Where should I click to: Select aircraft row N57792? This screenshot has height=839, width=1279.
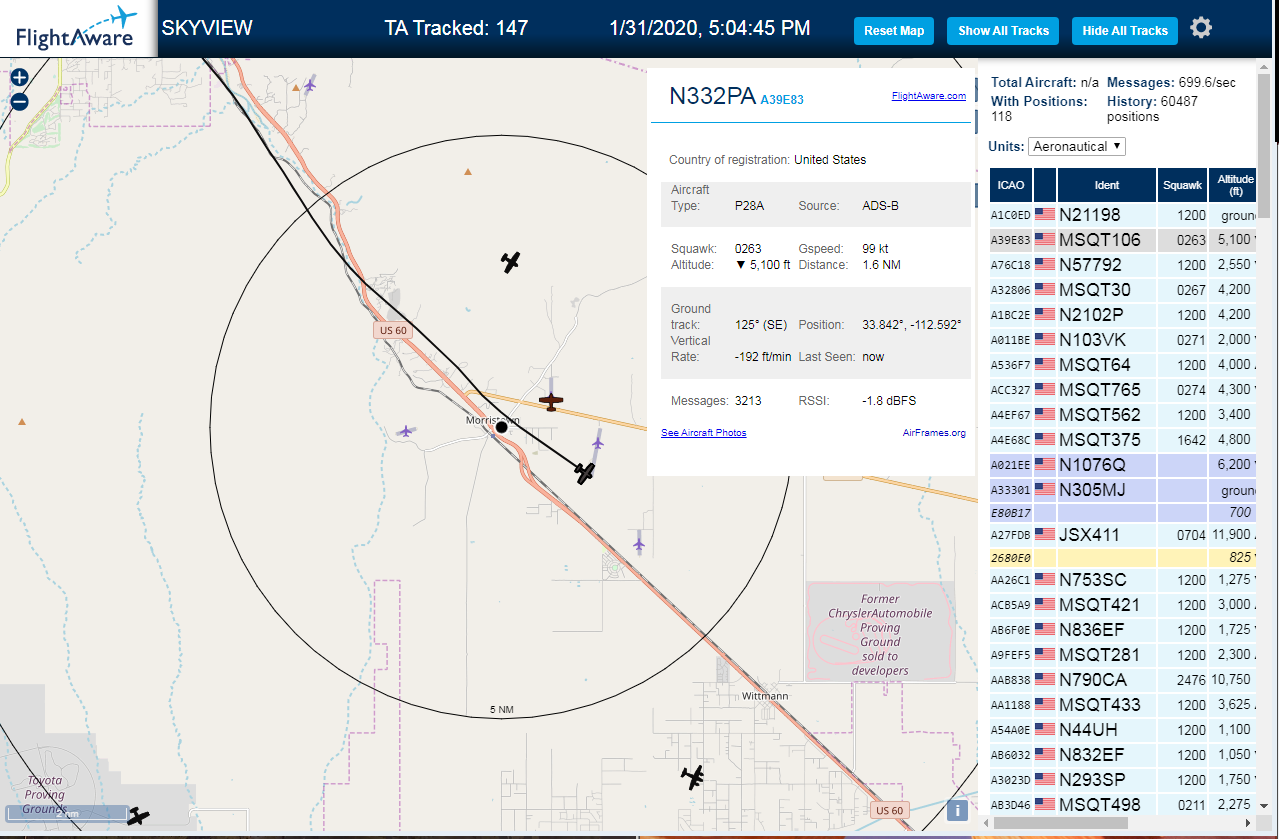[x=1124, y=265]
